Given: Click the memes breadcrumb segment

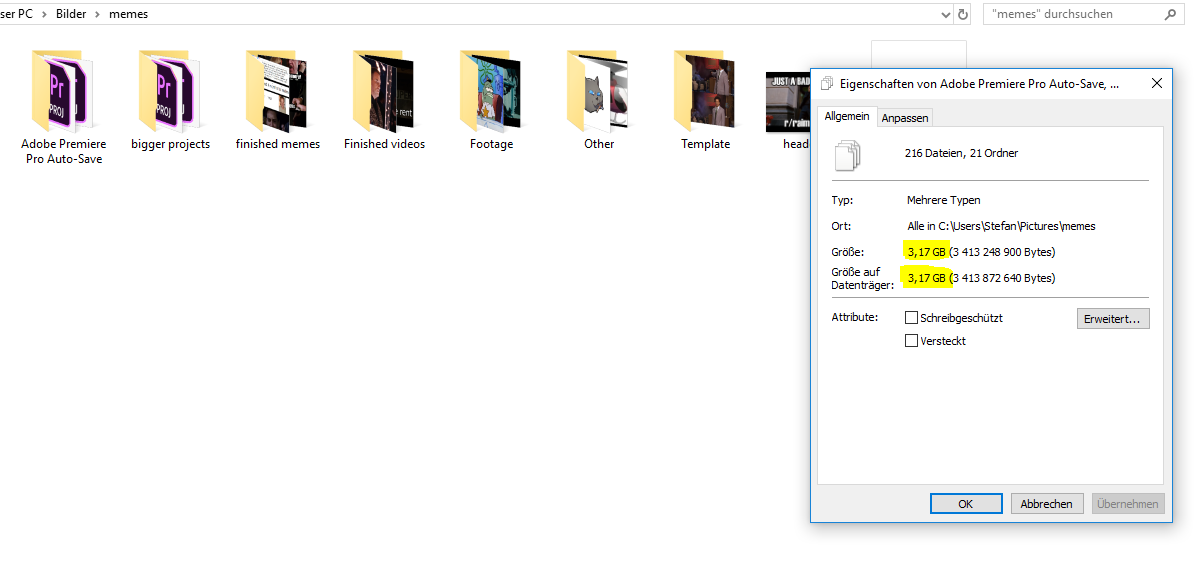Looking at the screenshot, I should tap(129, 14).
